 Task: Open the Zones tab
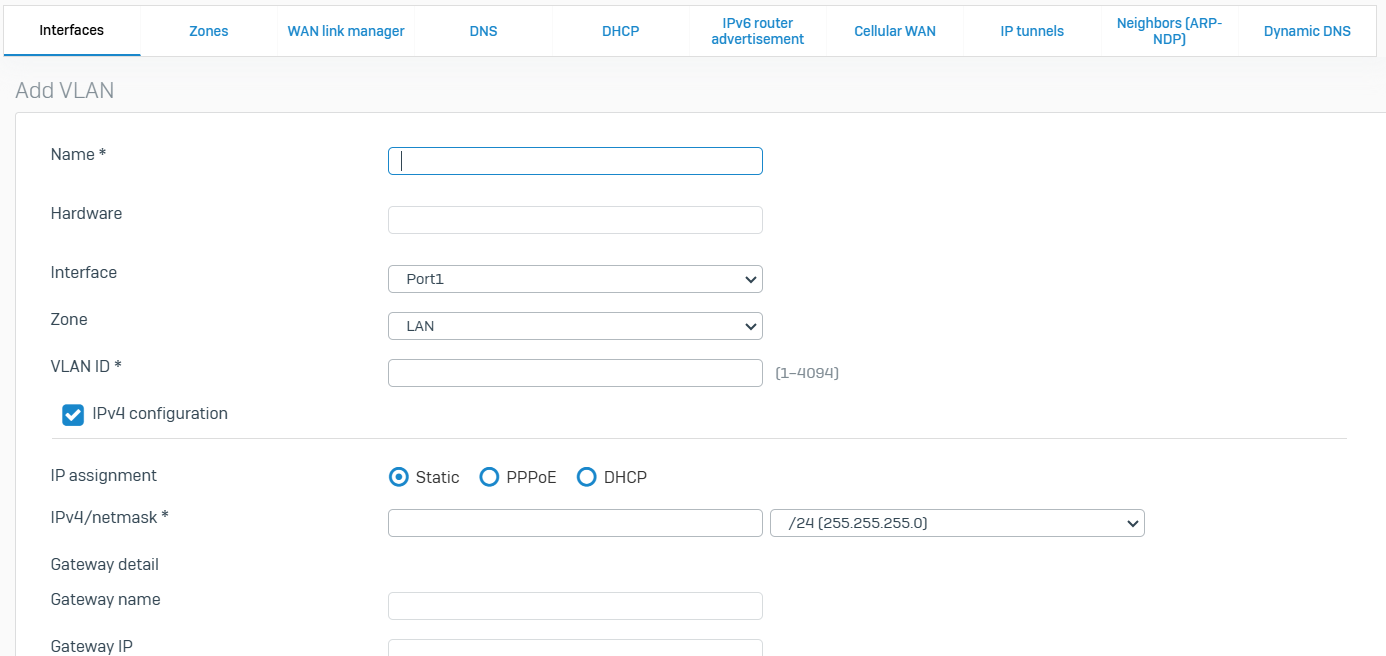208,31
